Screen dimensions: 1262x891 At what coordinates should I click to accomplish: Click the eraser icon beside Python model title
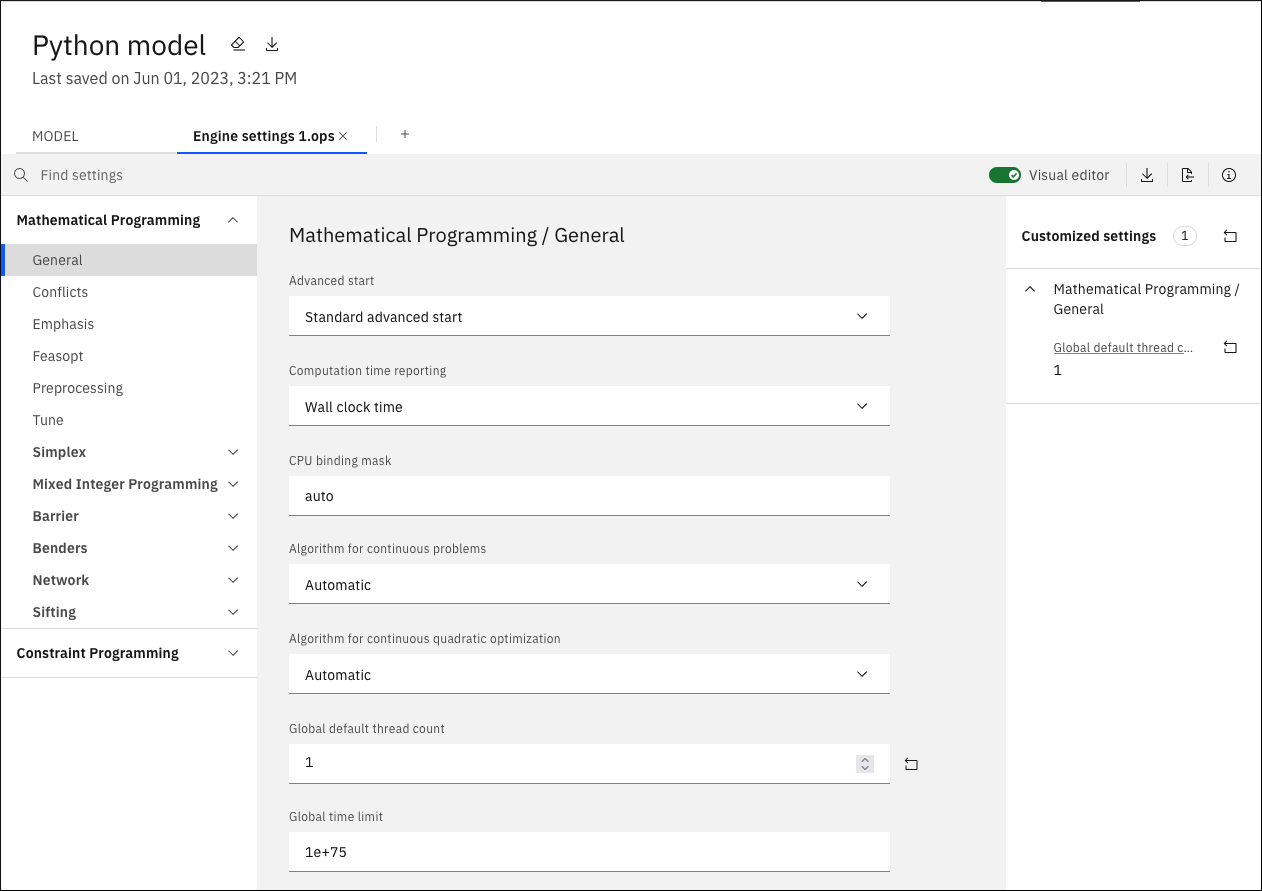[x=238, y=45]
